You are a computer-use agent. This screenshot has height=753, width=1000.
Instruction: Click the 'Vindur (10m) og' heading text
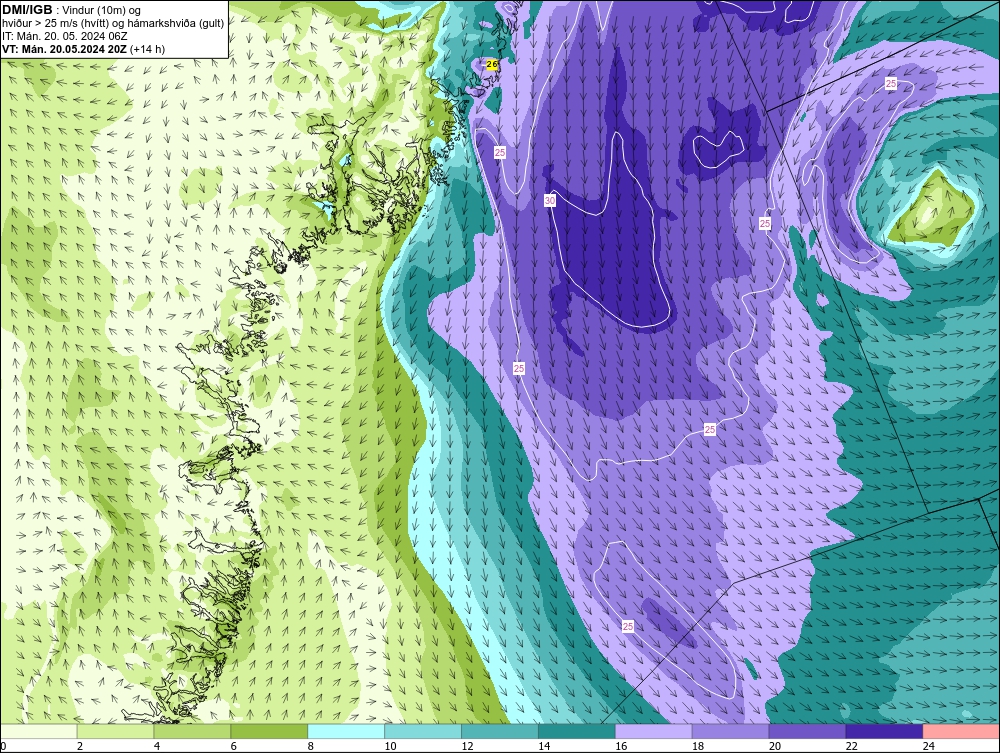coord(101,11)
